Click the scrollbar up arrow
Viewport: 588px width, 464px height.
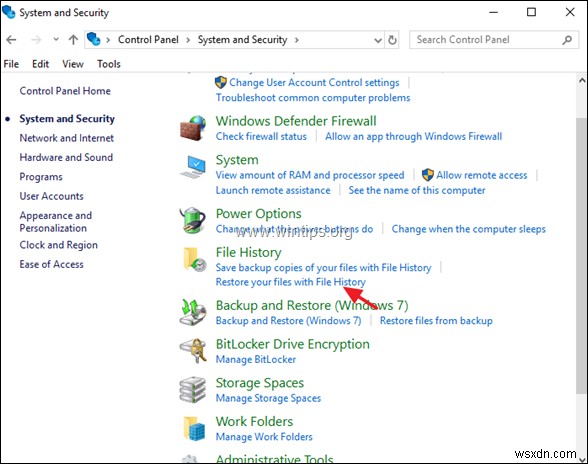click(582, 80)
